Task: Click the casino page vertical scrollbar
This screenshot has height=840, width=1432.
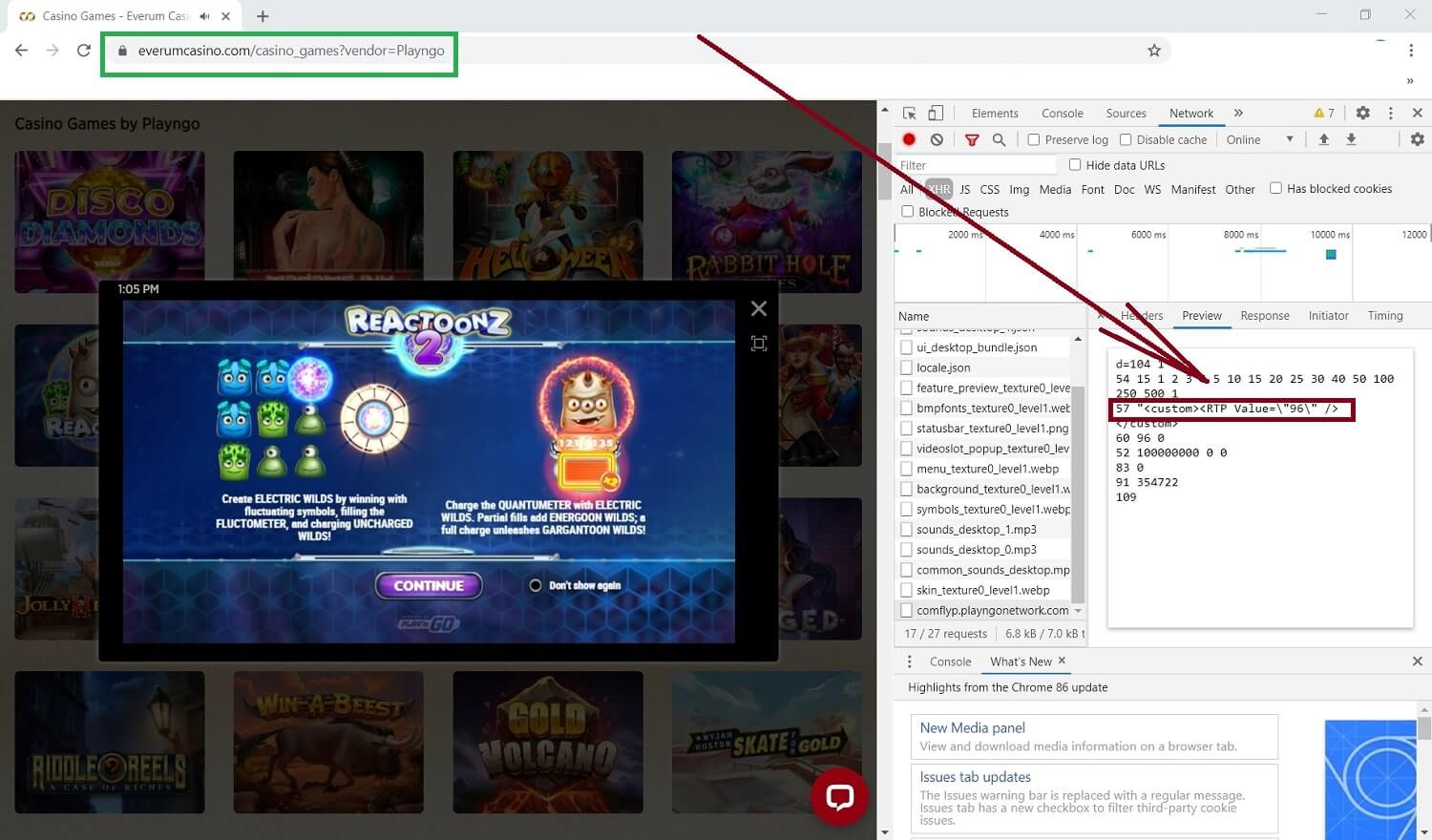Action: [884, 172]
